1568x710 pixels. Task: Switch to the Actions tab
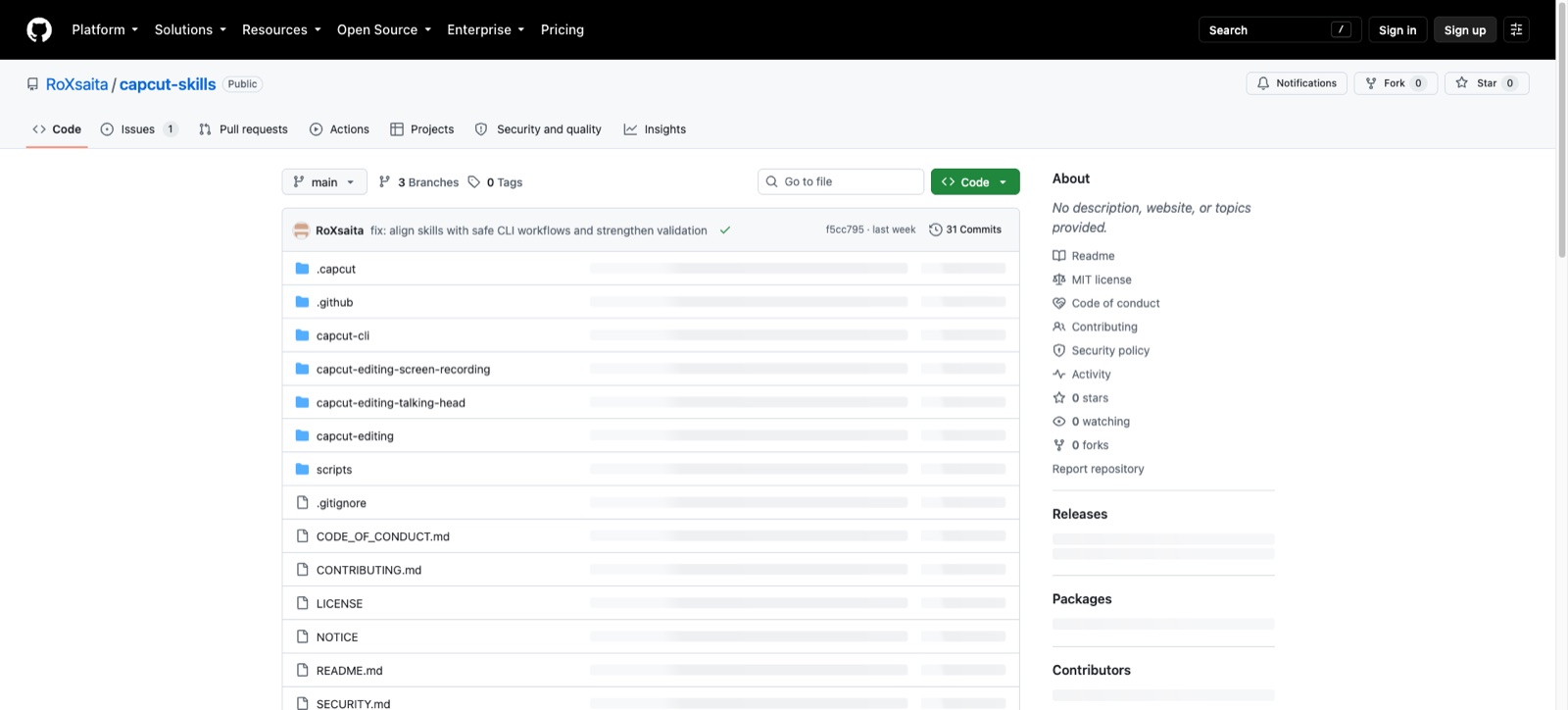(x=339, y=129)
